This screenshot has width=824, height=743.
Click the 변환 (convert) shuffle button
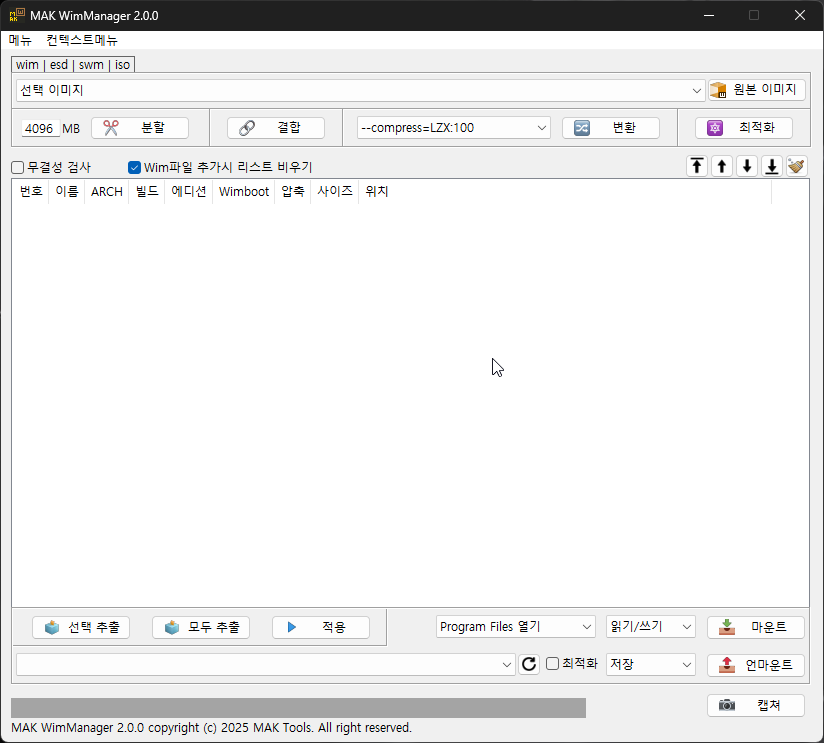pos(611,128)
